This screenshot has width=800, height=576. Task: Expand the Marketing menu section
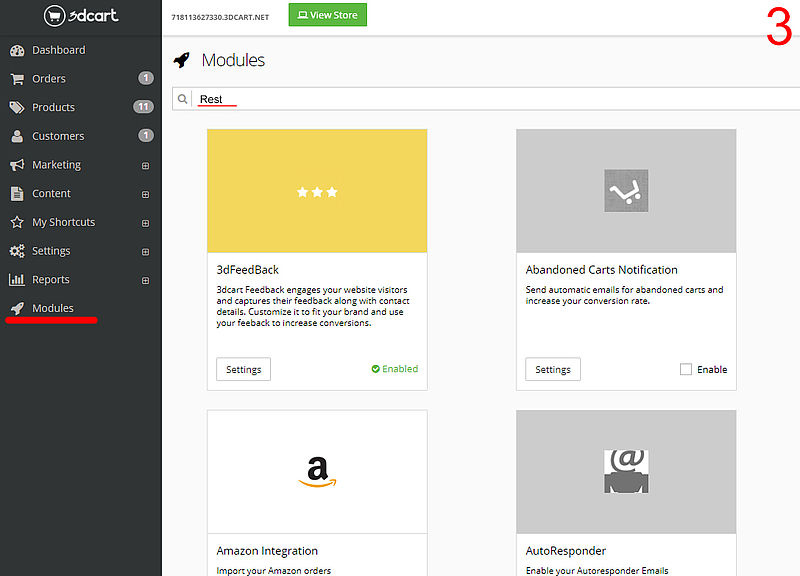point(145,165)
